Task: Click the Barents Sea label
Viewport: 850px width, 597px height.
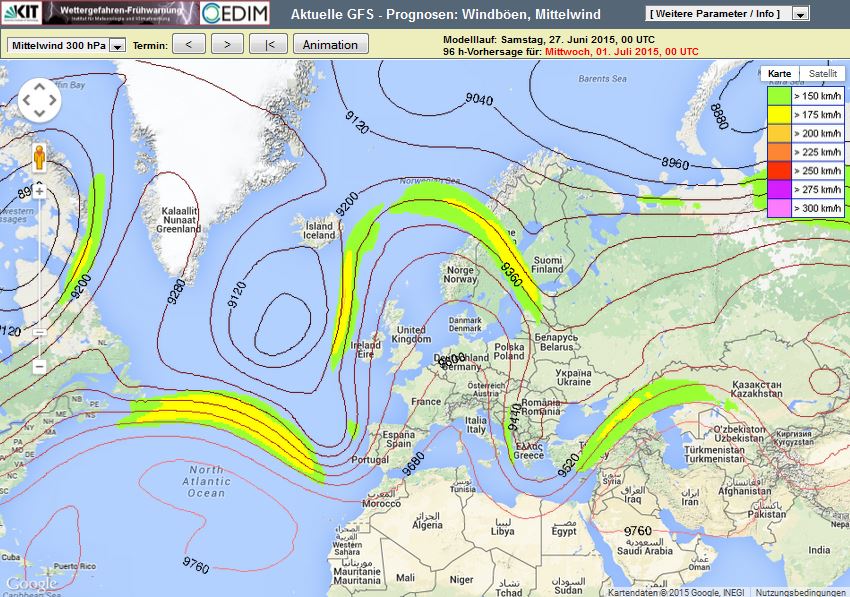Action: (602, 79)
